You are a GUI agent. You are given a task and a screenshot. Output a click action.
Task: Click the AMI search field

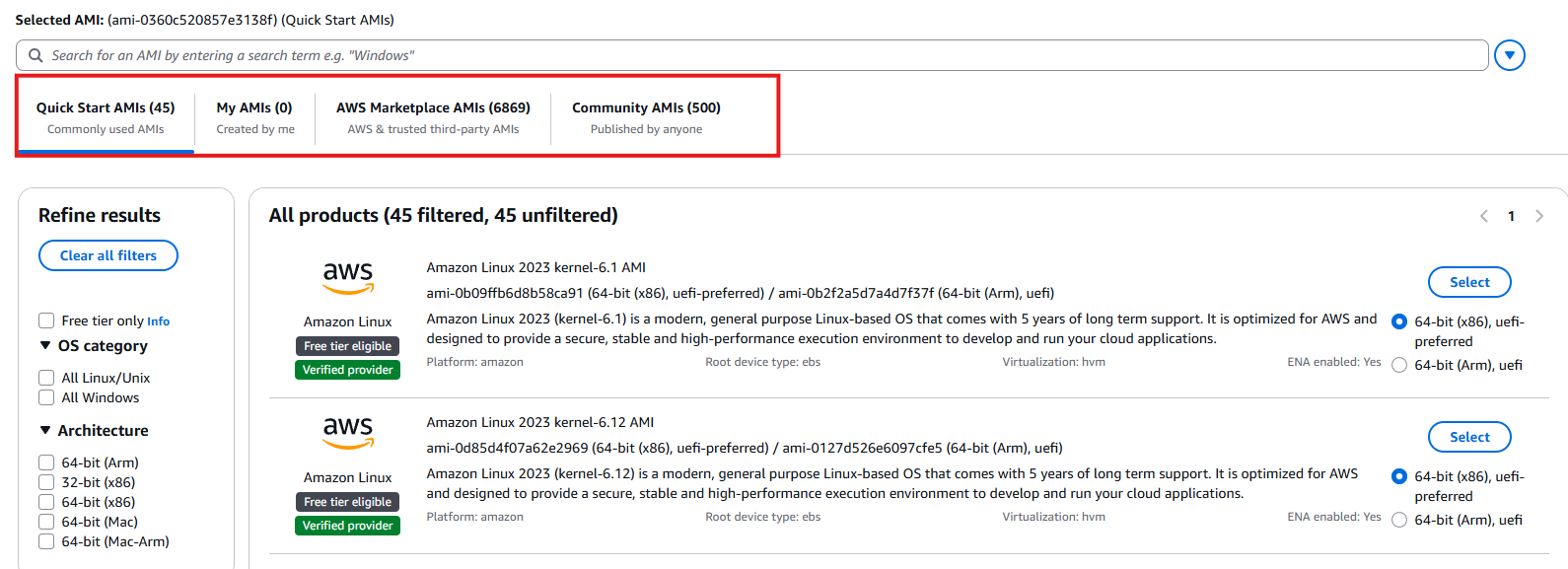(x=751, y=55)
